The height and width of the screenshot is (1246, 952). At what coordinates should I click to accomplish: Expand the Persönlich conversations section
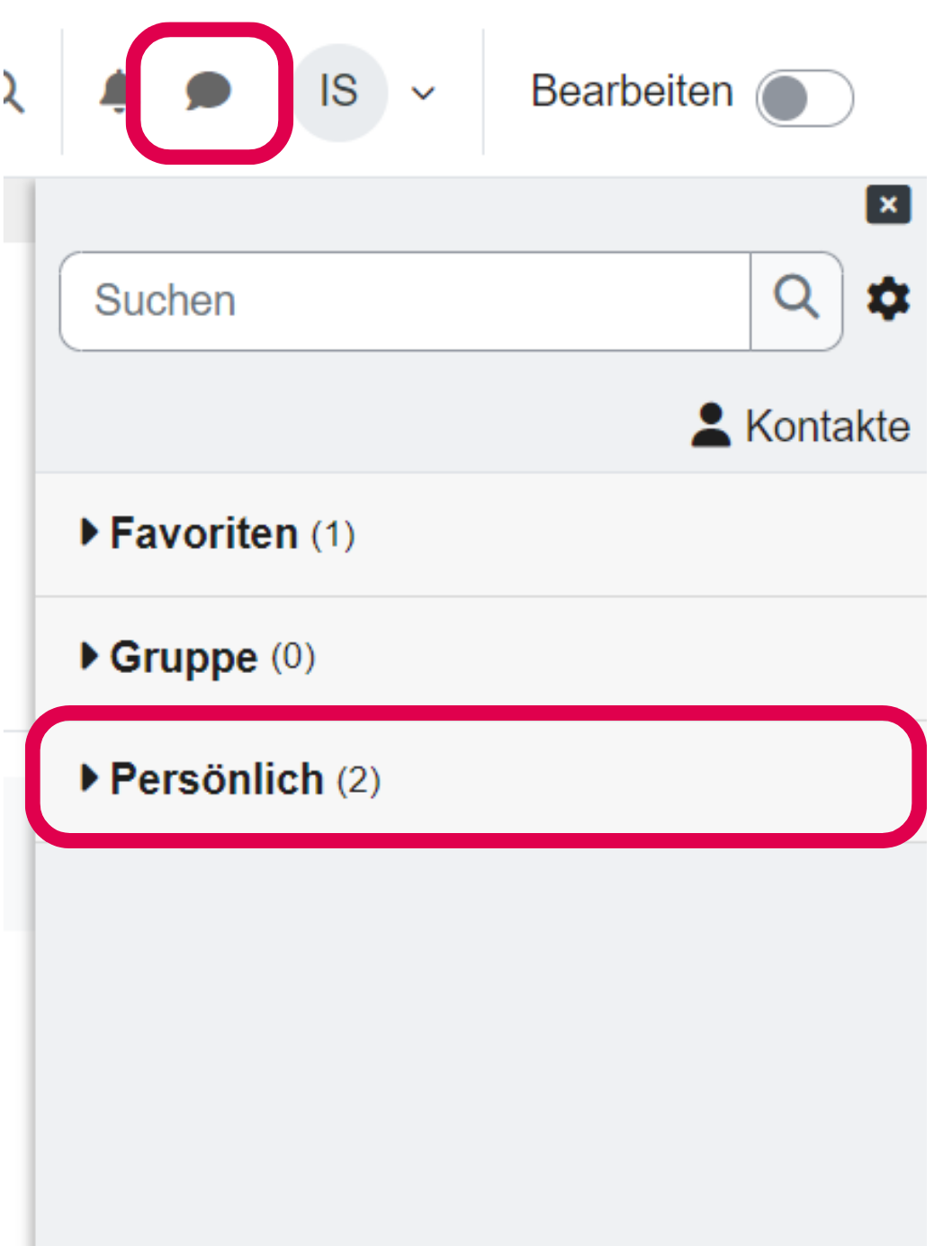coord(217,779)
